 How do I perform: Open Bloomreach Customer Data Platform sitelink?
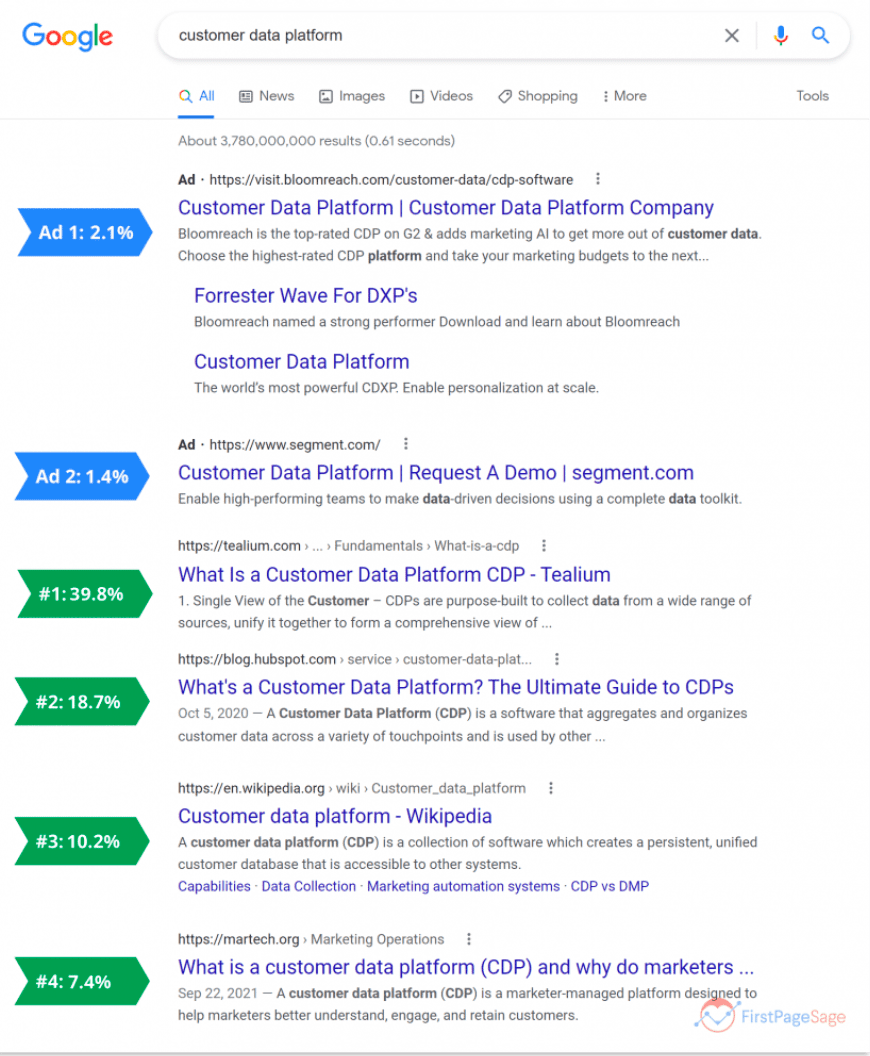[302, 362]
